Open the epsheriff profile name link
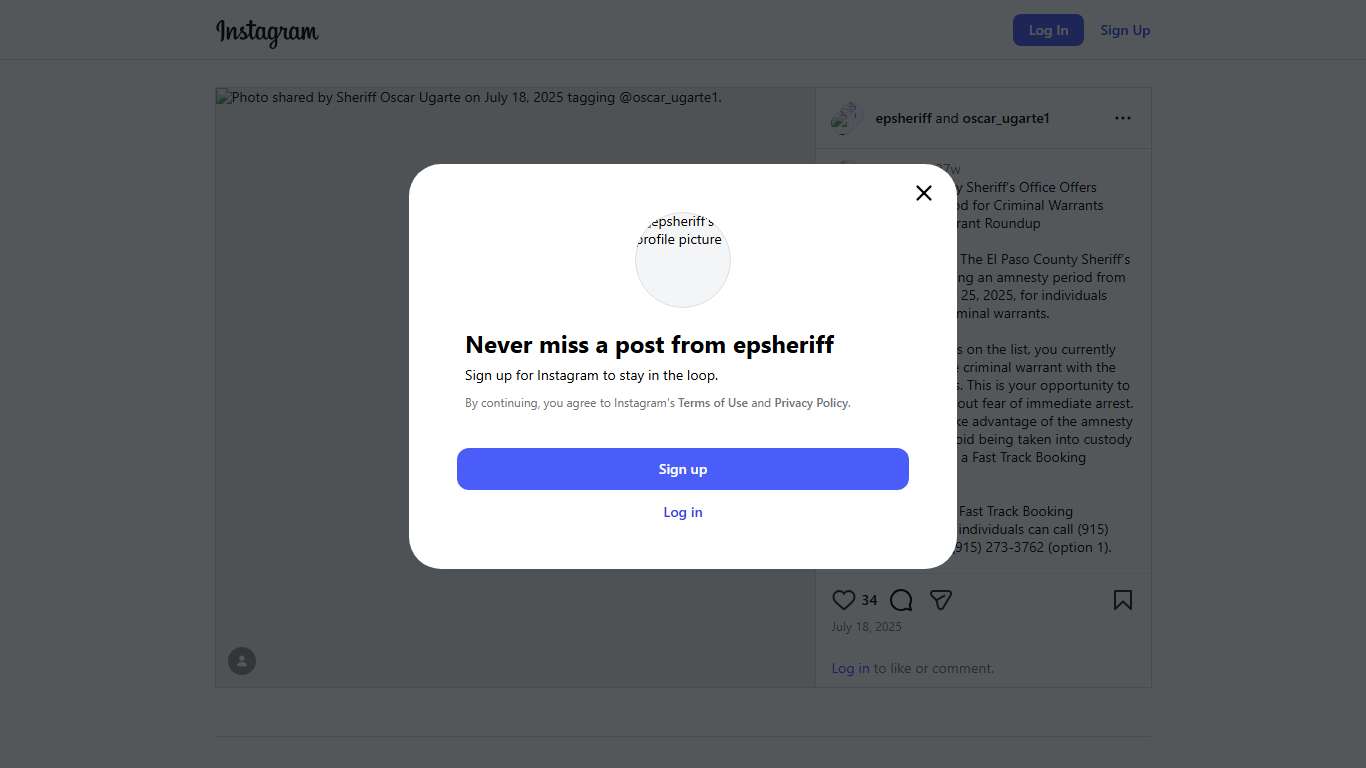Image resolution: width=1366 pixels, height=768 pixels. (x=903, y=118)
